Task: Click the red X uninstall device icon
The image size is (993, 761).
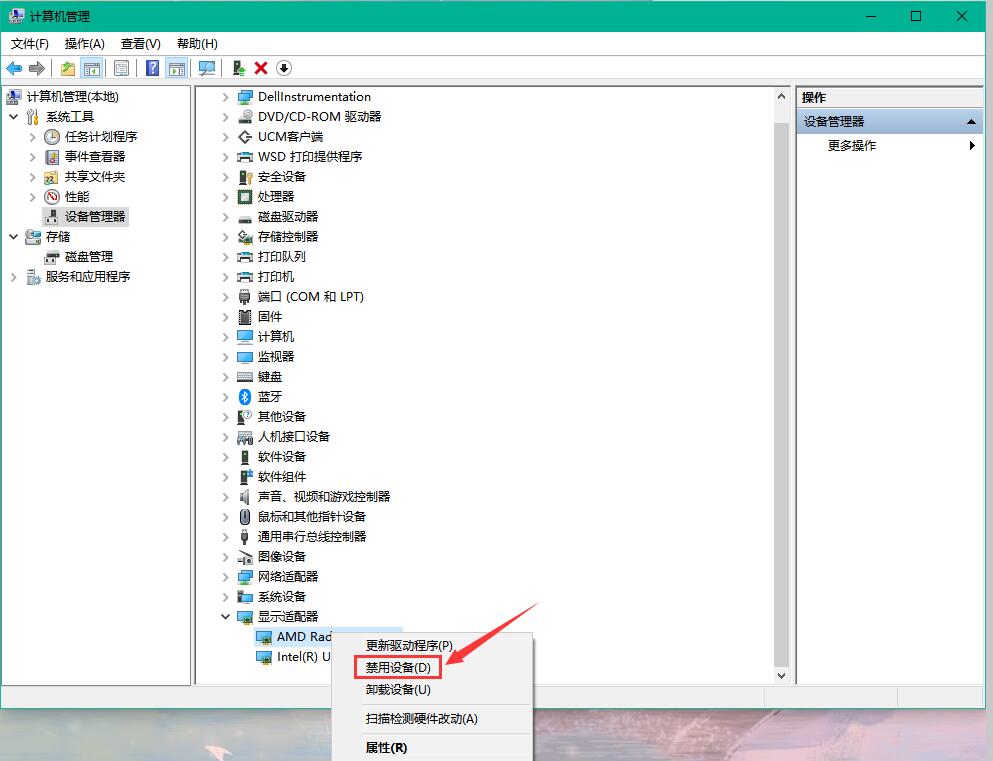Action: [x=261, y=68]
